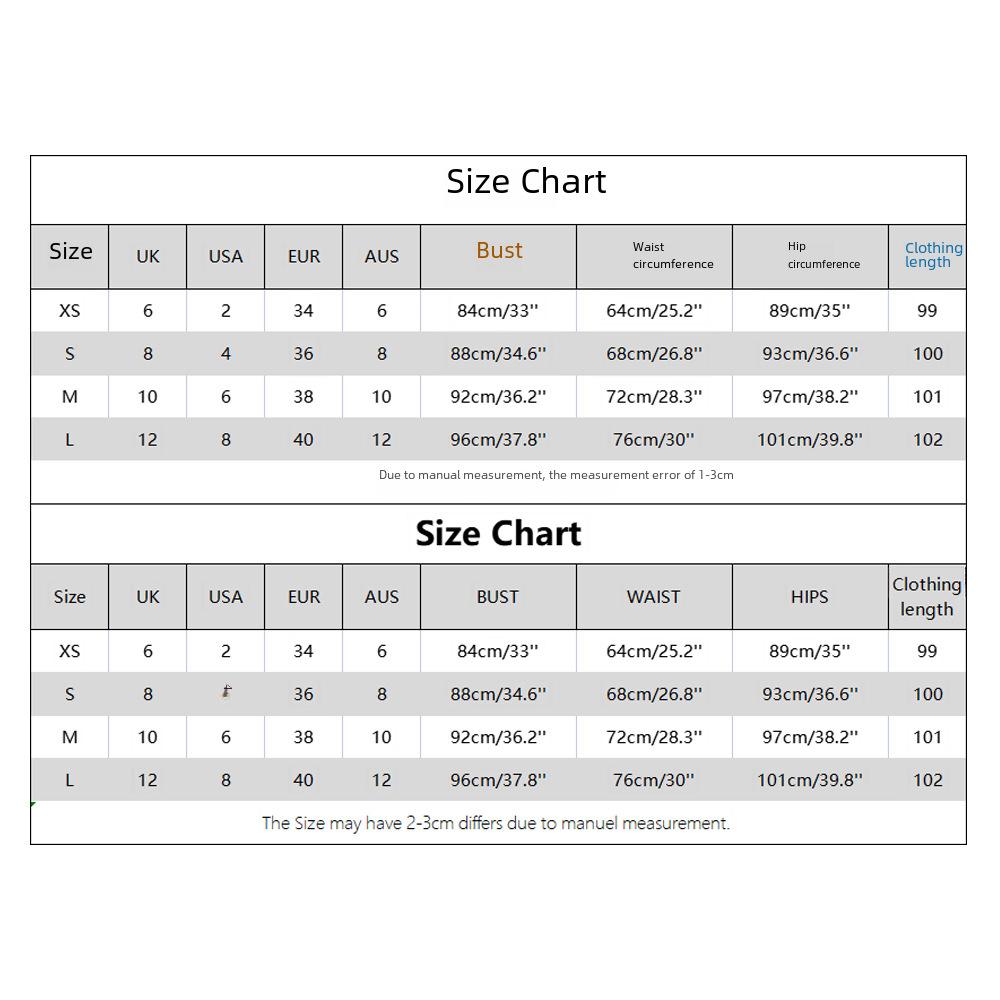Select 84cm/33'' bust cell in upper chart

498,311
